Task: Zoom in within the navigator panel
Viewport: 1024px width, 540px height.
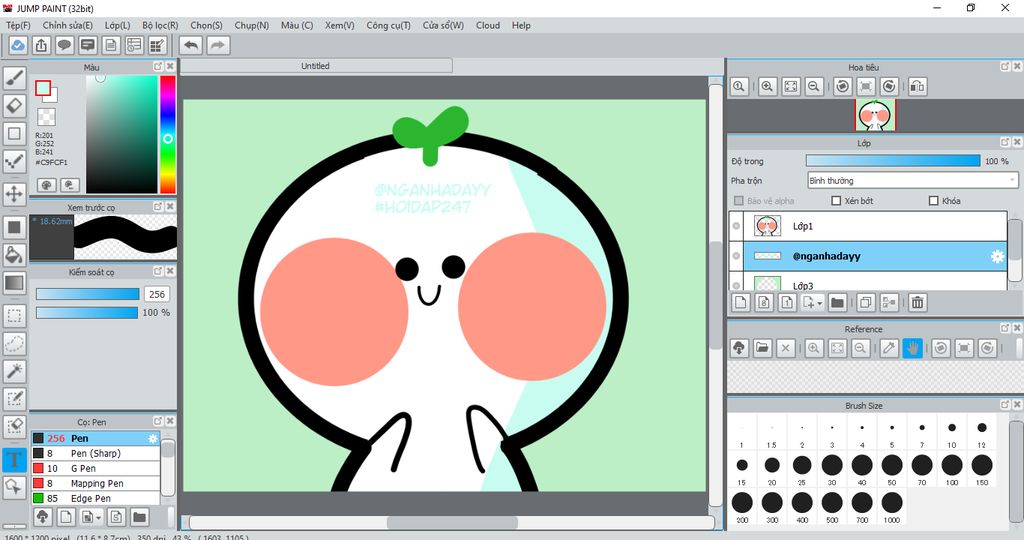Action: coord(767,86)
